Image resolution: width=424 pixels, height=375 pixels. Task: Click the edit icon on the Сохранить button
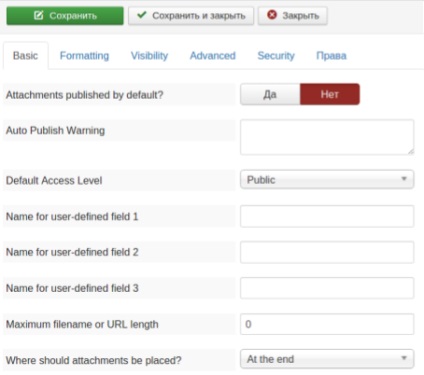pos(39,15)
